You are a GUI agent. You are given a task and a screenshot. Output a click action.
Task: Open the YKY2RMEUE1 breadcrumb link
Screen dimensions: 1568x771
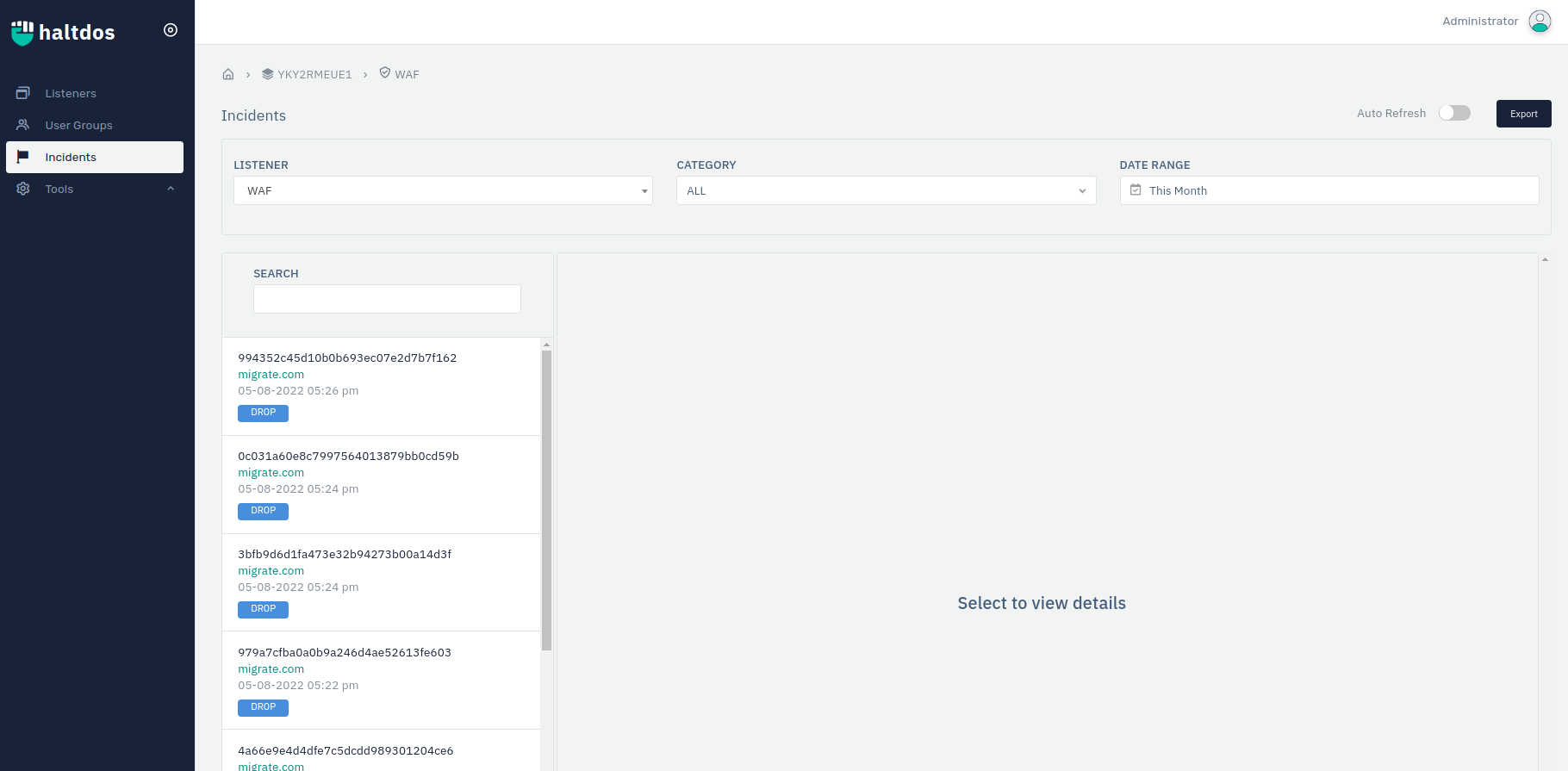click(314, 75)
